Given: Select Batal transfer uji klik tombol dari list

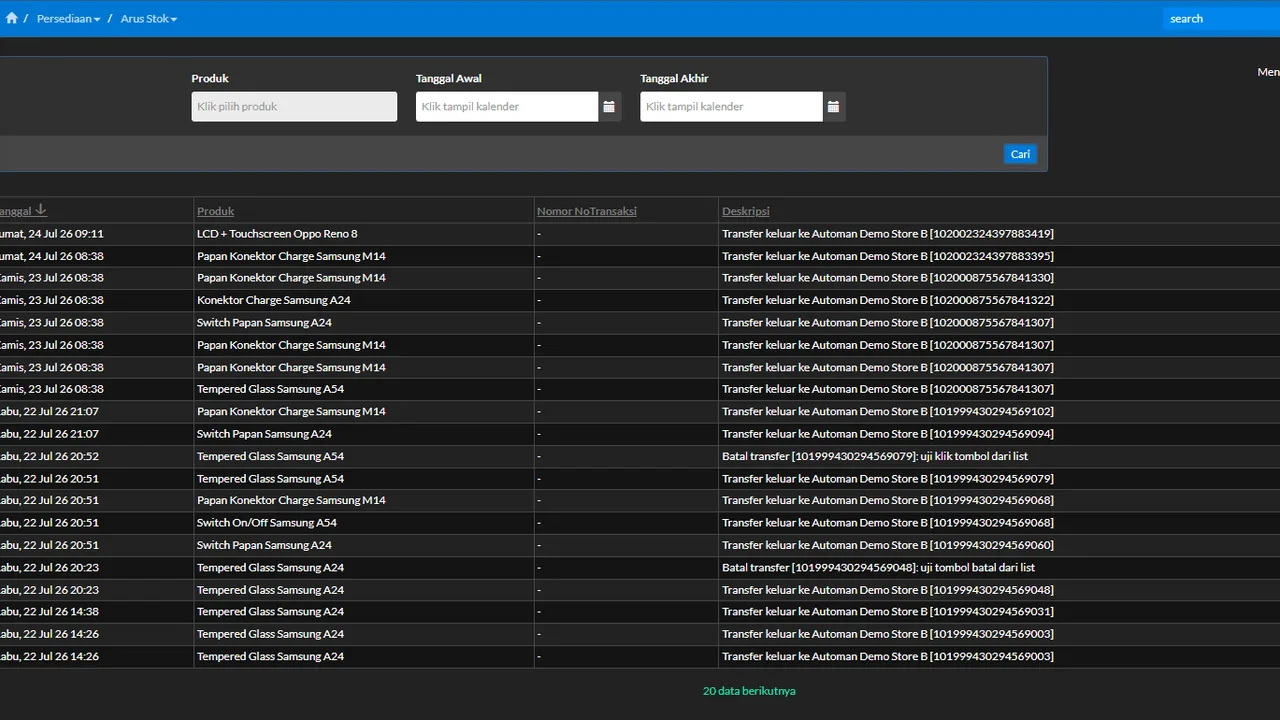Looking at the screenshot, I should [875, 456].
